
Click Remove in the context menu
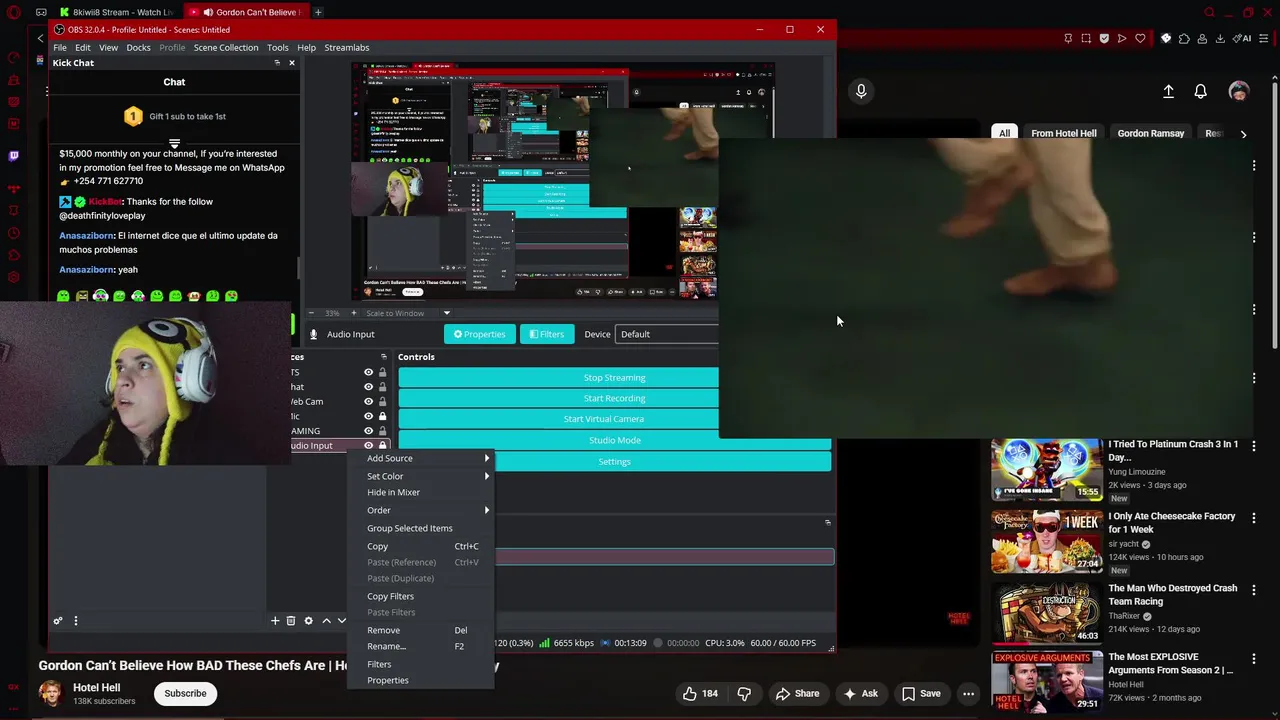pyautogui.click(x=421, y=630)
